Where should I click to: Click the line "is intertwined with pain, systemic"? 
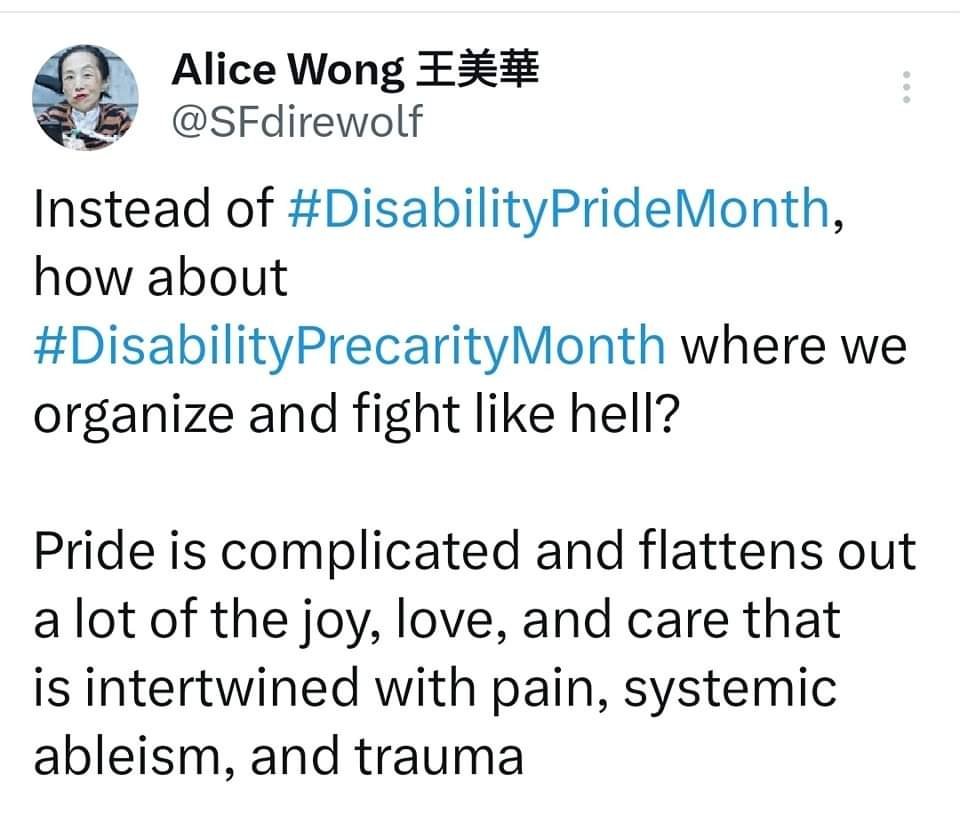click(x=434, y=689)
